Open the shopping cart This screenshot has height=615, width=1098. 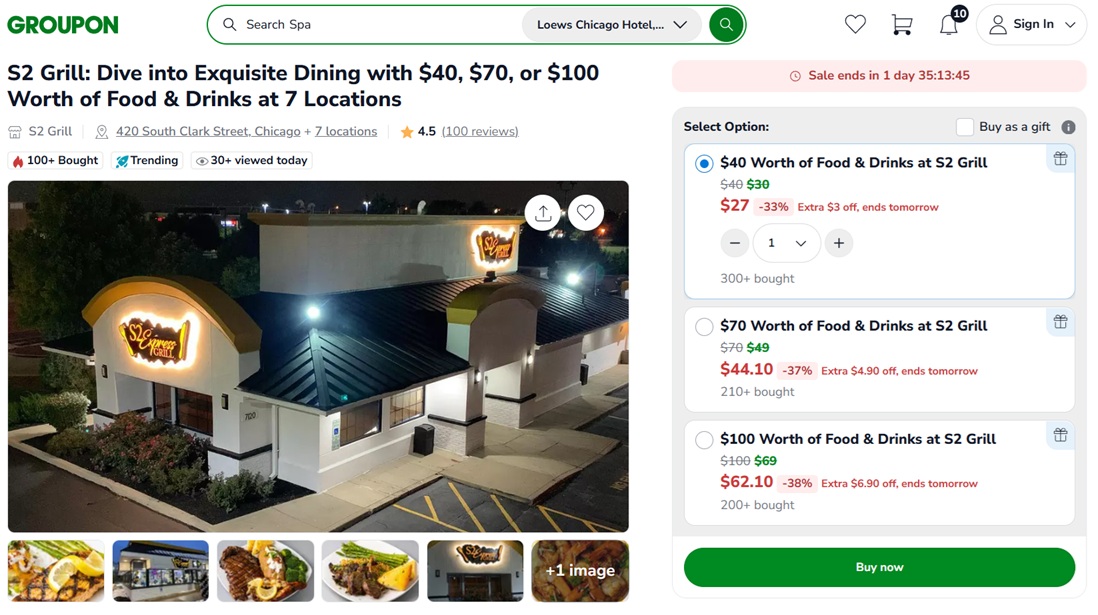tap(902, 25)
